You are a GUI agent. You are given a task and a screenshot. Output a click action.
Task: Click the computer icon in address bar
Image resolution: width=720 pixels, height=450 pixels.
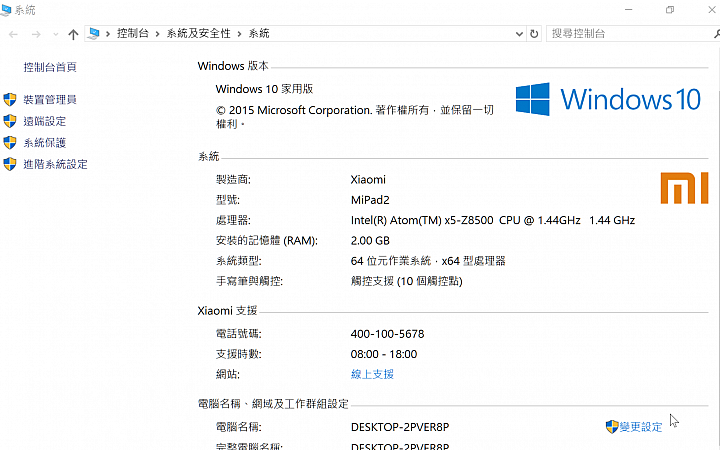pos(94,34)
